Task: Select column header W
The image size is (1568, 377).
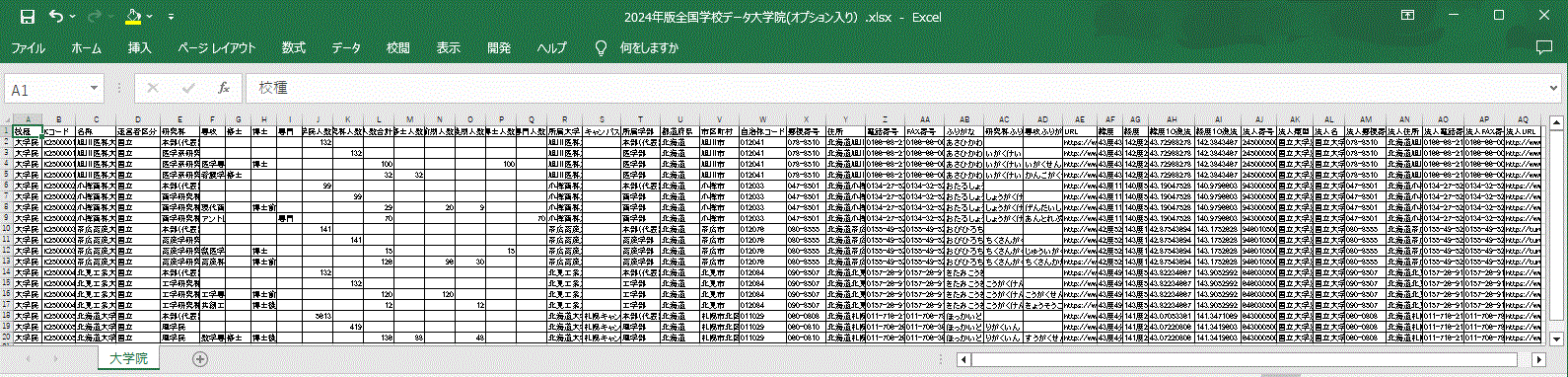Action: (762, 119)
